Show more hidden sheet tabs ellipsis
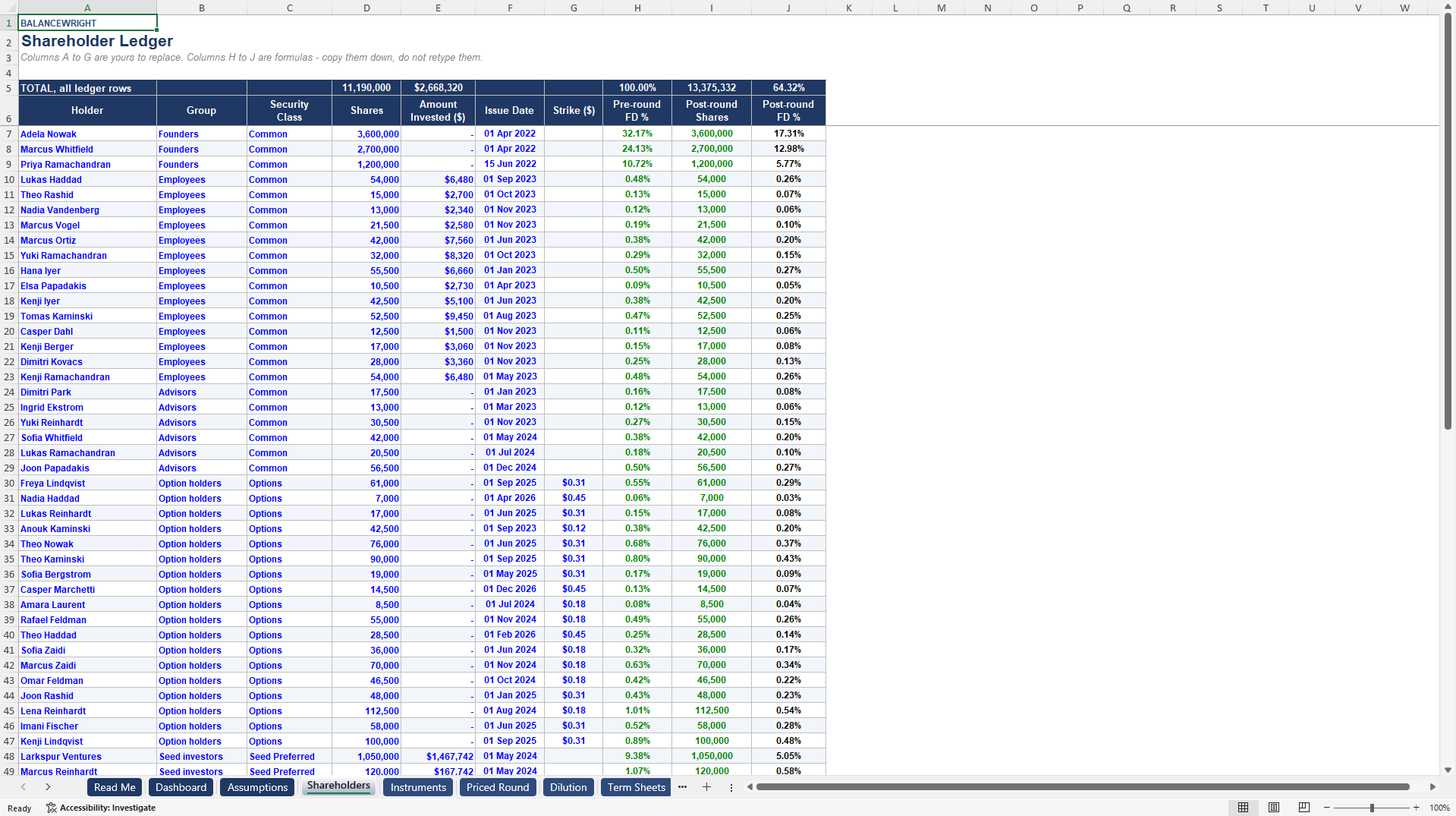 click(682, 787)
